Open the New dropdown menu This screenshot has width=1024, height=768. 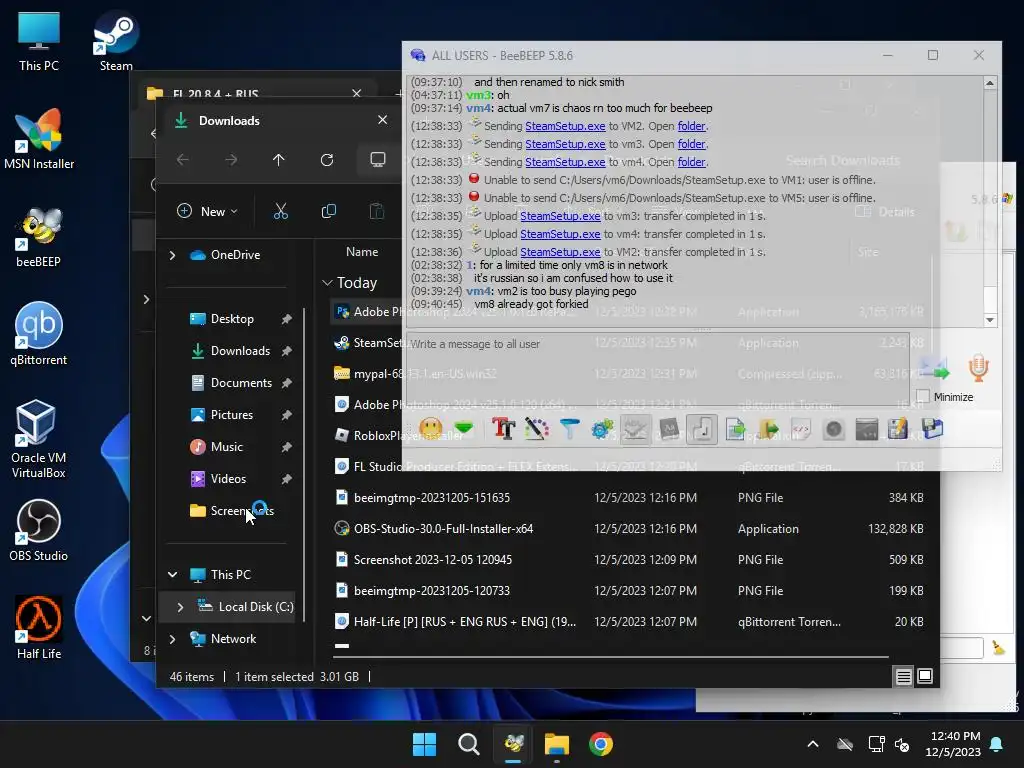(207, 211)
